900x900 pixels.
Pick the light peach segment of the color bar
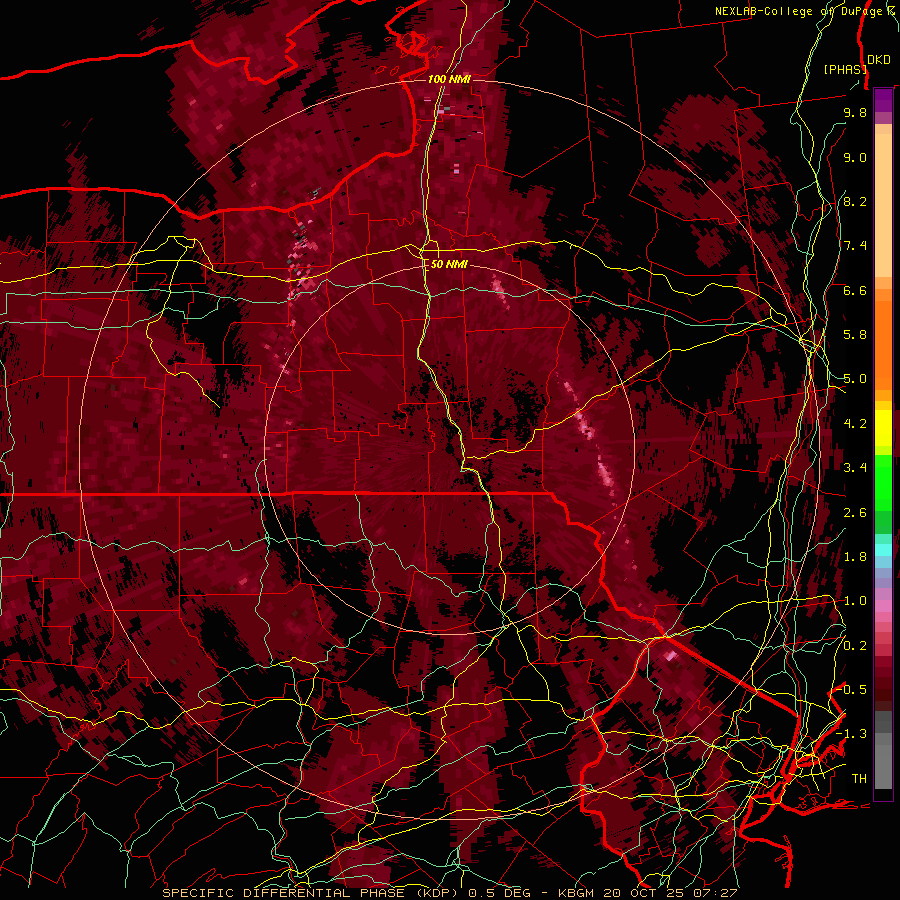883,205
